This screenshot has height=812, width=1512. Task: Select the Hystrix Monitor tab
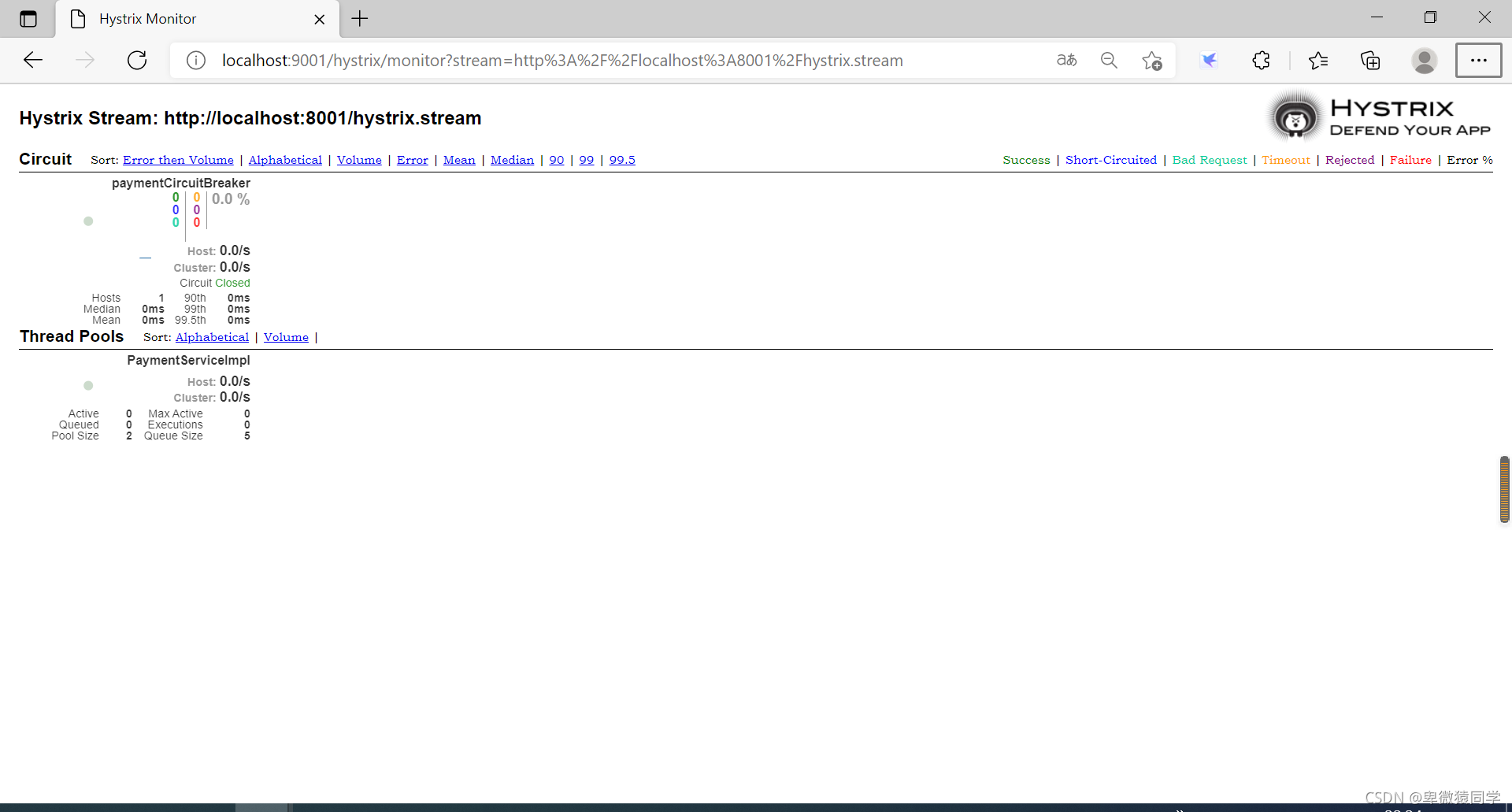pos(197,19)
